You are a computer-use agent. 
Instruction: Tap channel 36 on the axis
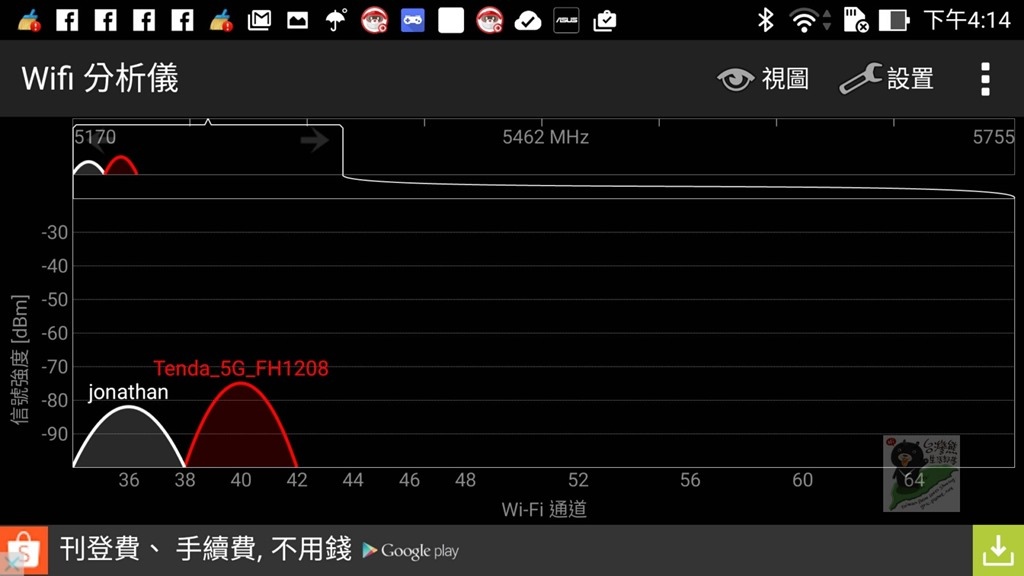click(129, 480)
